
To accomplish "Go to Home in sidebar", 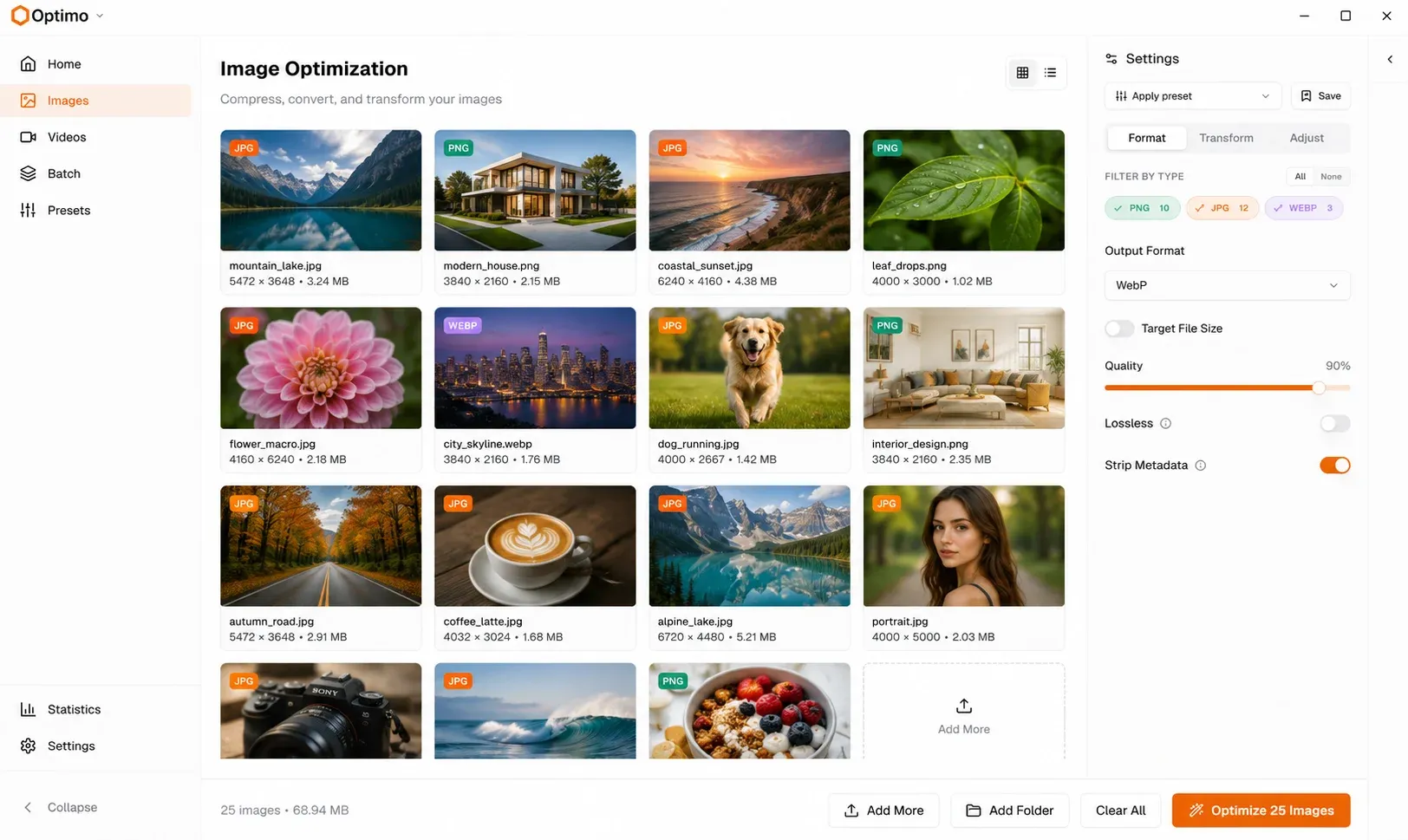I will click(95, 64).
